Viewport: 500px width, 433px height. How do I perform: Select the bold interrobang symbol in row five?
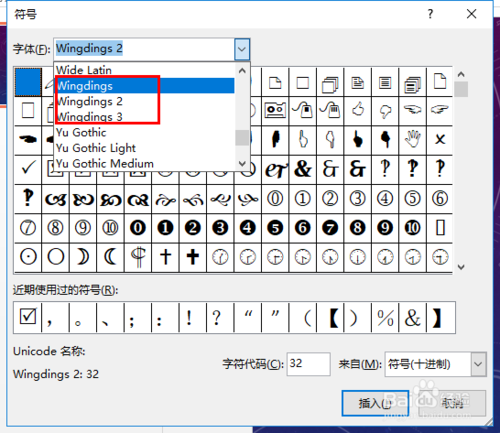28,199
